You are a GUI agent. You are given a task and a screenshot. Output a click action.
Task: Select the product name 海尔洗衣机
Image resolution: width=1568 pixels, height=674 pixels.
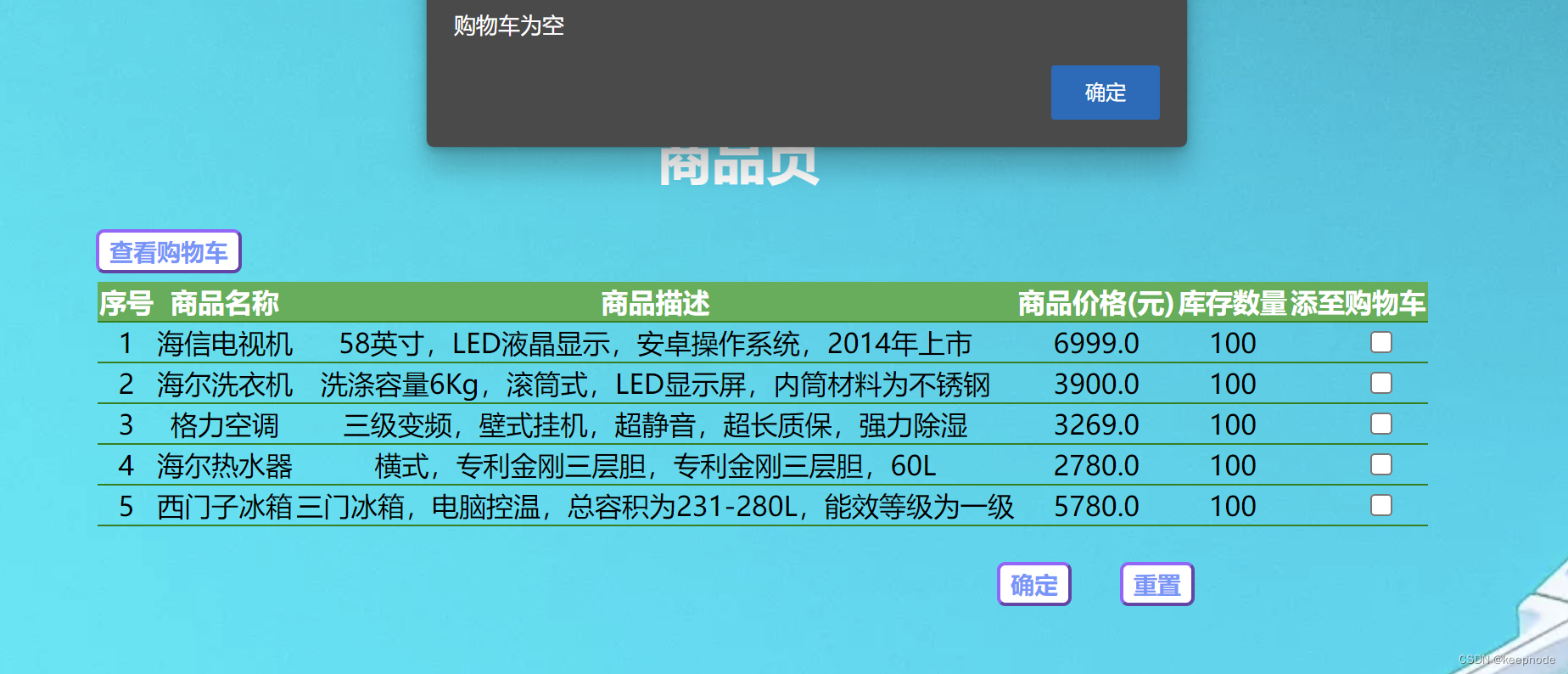pyautogui.click(x=225, y=385)
